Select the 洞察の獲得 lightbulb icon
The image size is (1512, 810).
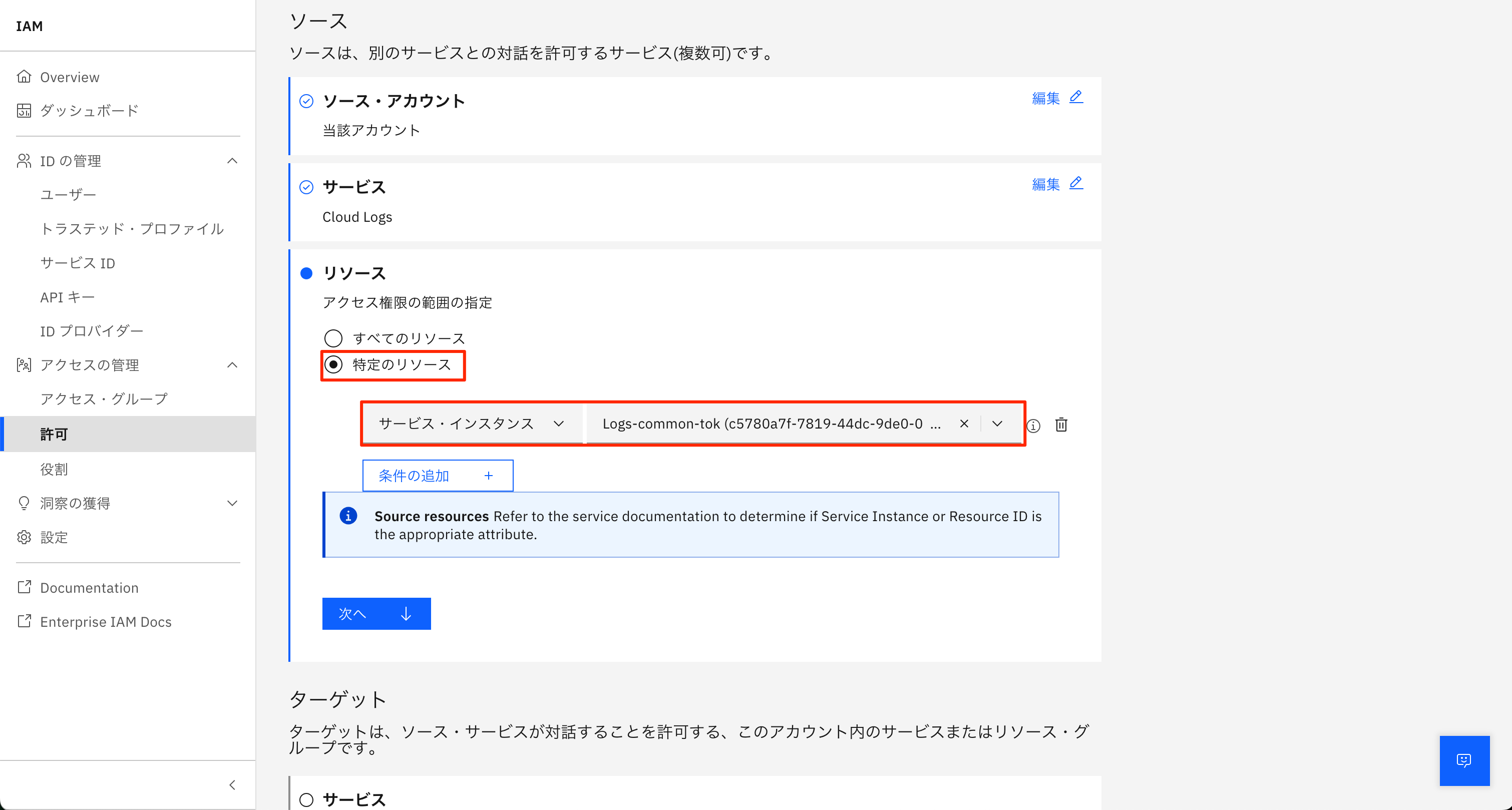coord(24,503)
